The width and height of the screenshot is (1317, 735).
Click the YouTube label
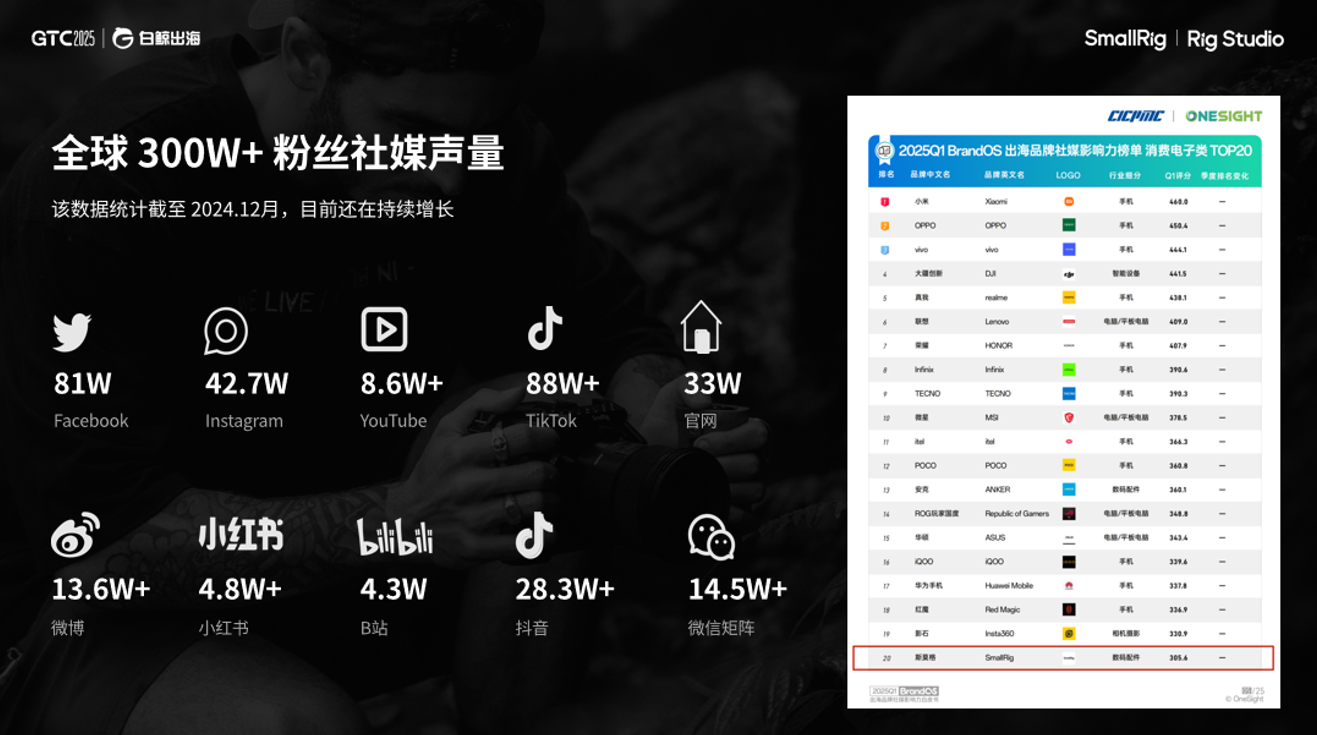(393, 421)
